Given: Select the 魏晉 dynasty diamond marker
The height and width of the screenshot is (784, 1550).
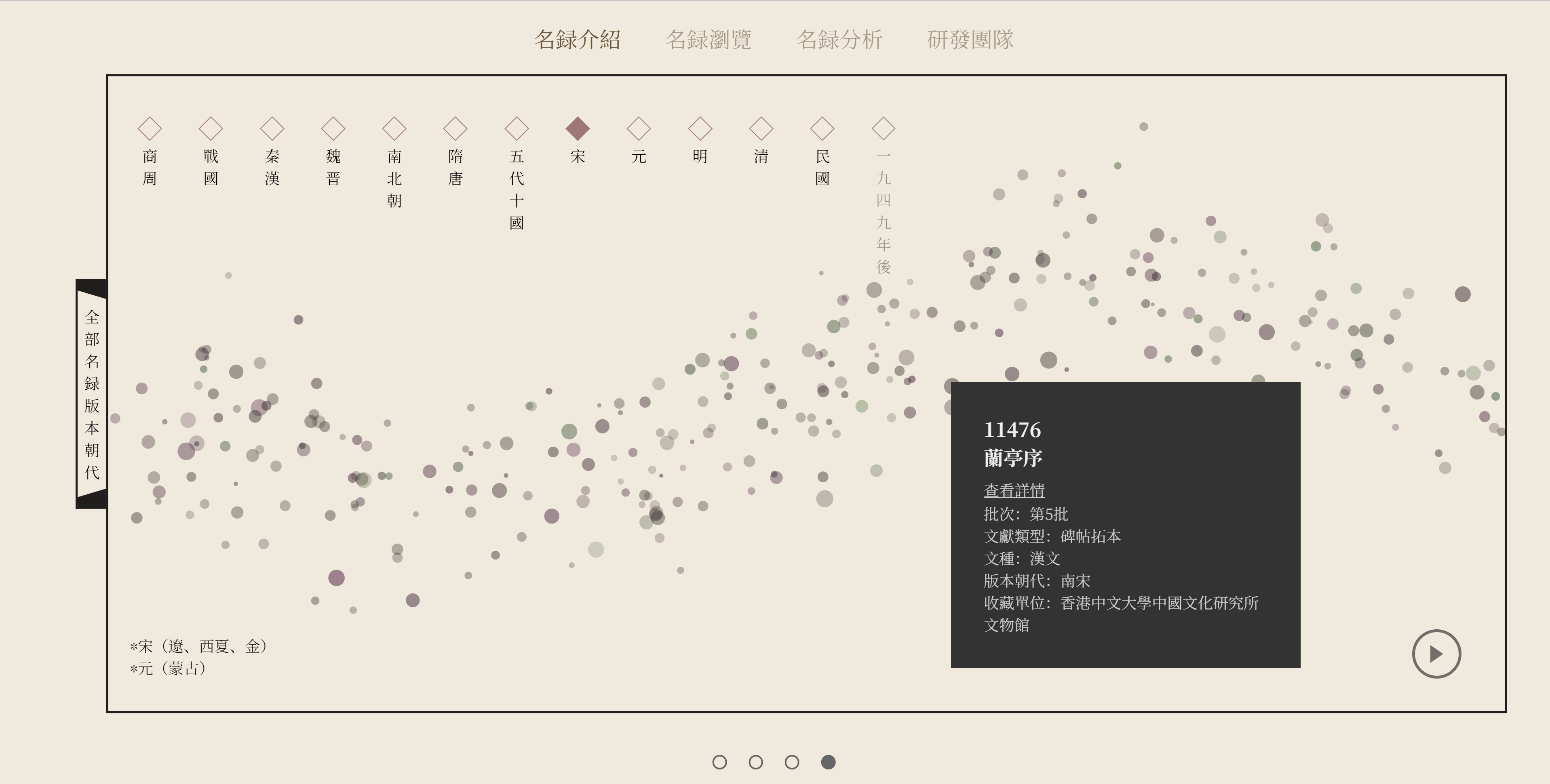Looking at the screenshot, I should point(333,128).
